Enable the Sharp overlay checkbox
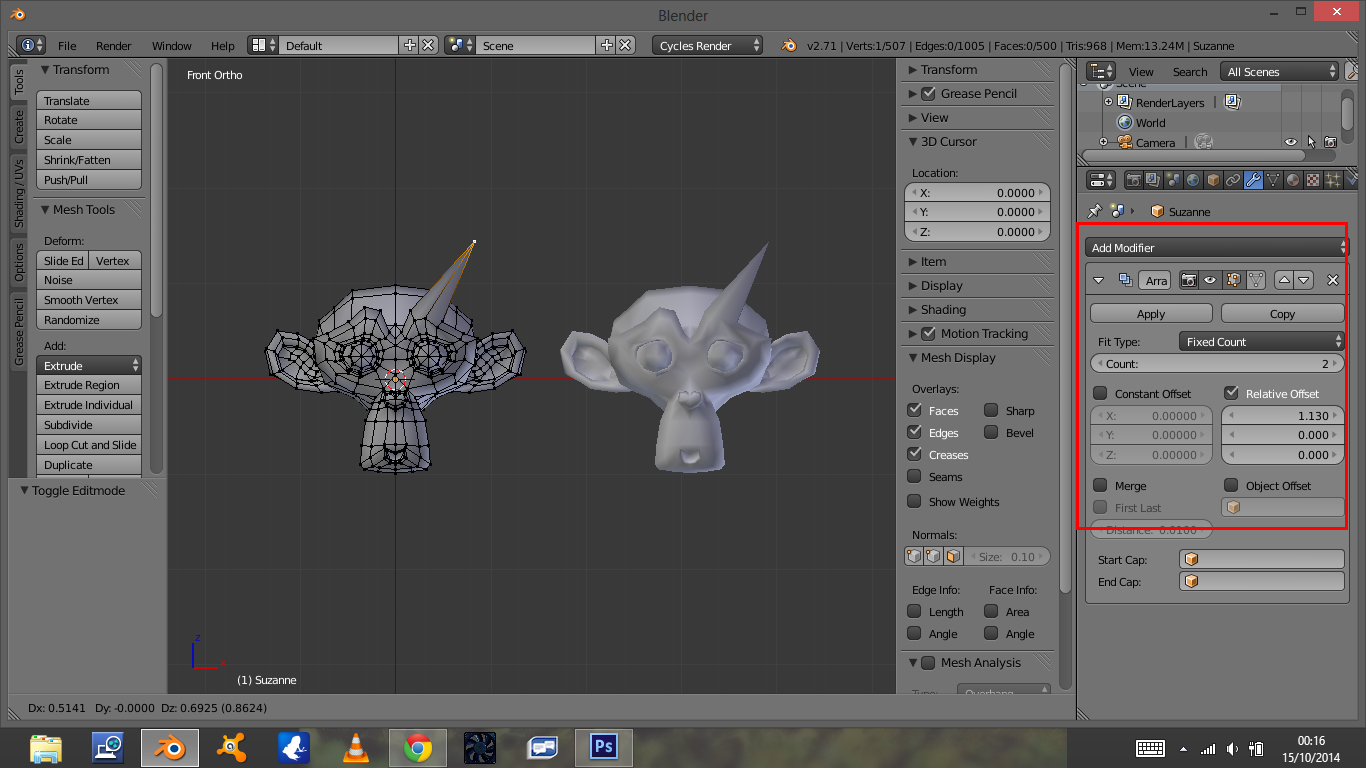 coord(991,410)
